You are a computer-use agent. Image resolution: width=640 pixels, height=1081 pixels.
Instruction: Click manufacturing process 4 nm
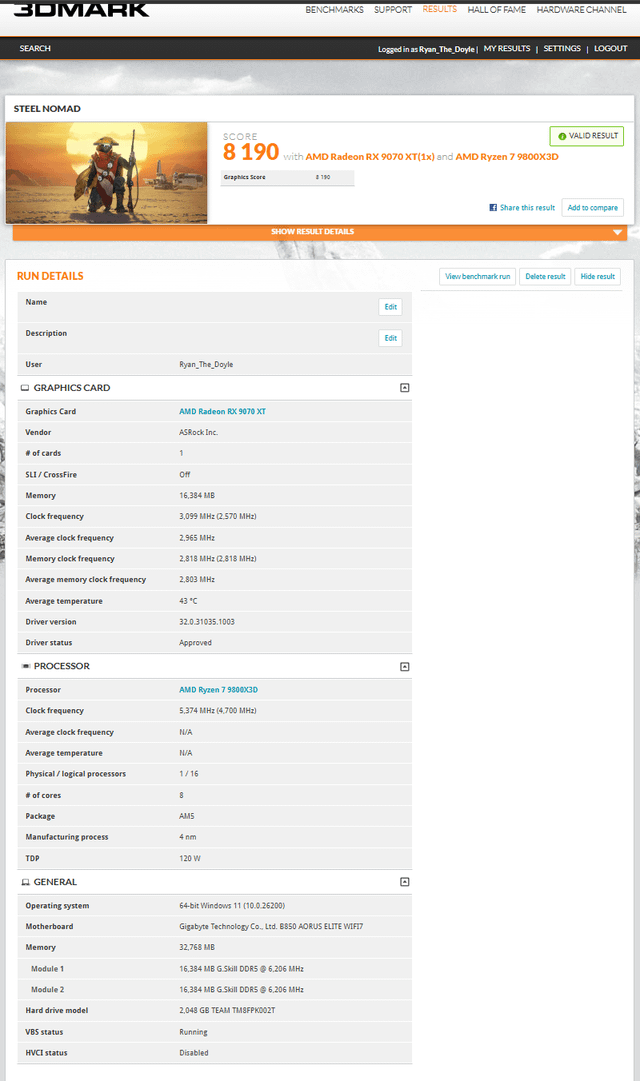[x=188, y=837]
